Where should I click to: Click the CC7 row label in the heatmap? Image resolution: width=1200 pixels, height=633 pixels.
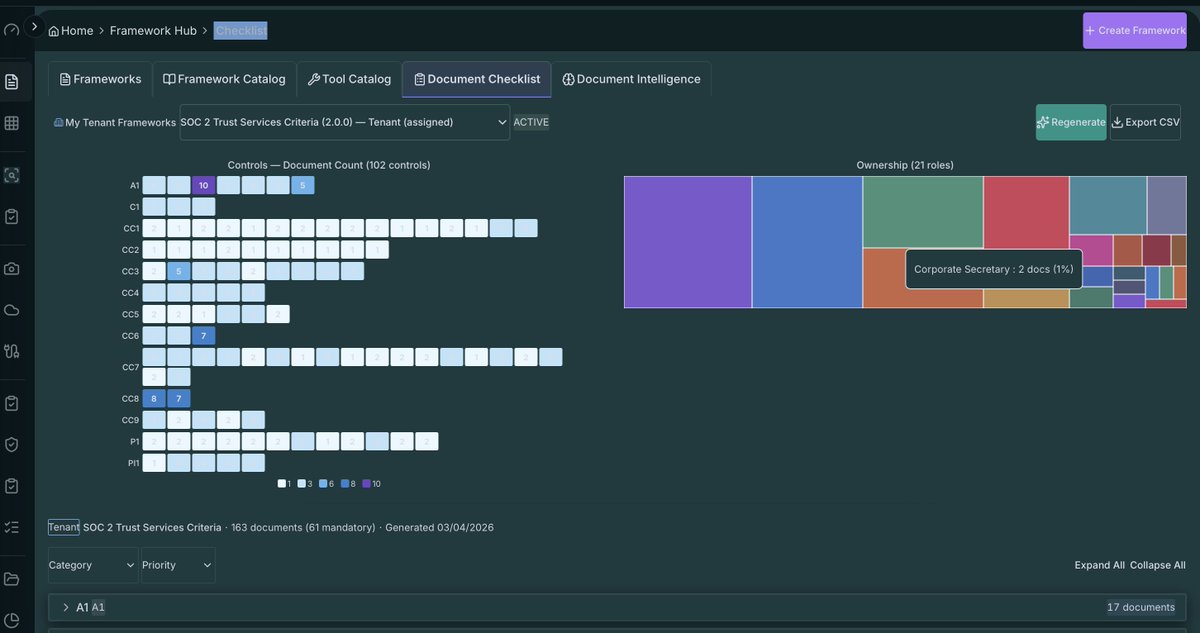(131, 367)
